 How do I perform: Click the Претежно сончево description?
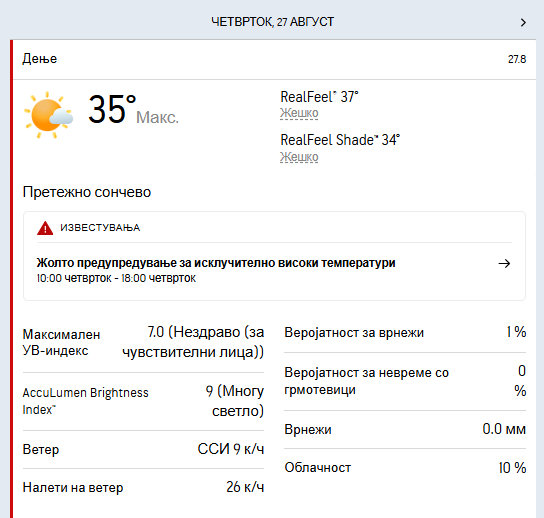[87, 192]
